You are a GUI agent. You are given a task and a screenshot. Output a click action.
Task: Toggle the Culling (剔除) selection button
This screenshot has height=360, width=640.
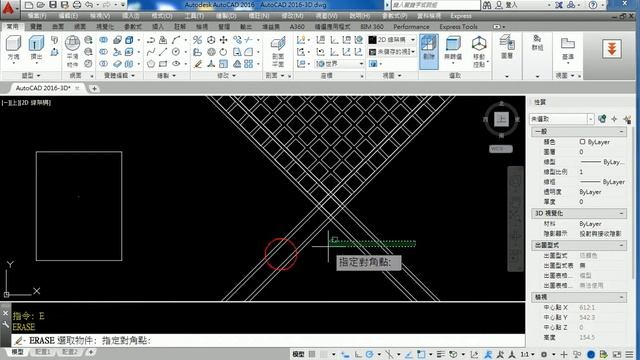tap(429, 51)
